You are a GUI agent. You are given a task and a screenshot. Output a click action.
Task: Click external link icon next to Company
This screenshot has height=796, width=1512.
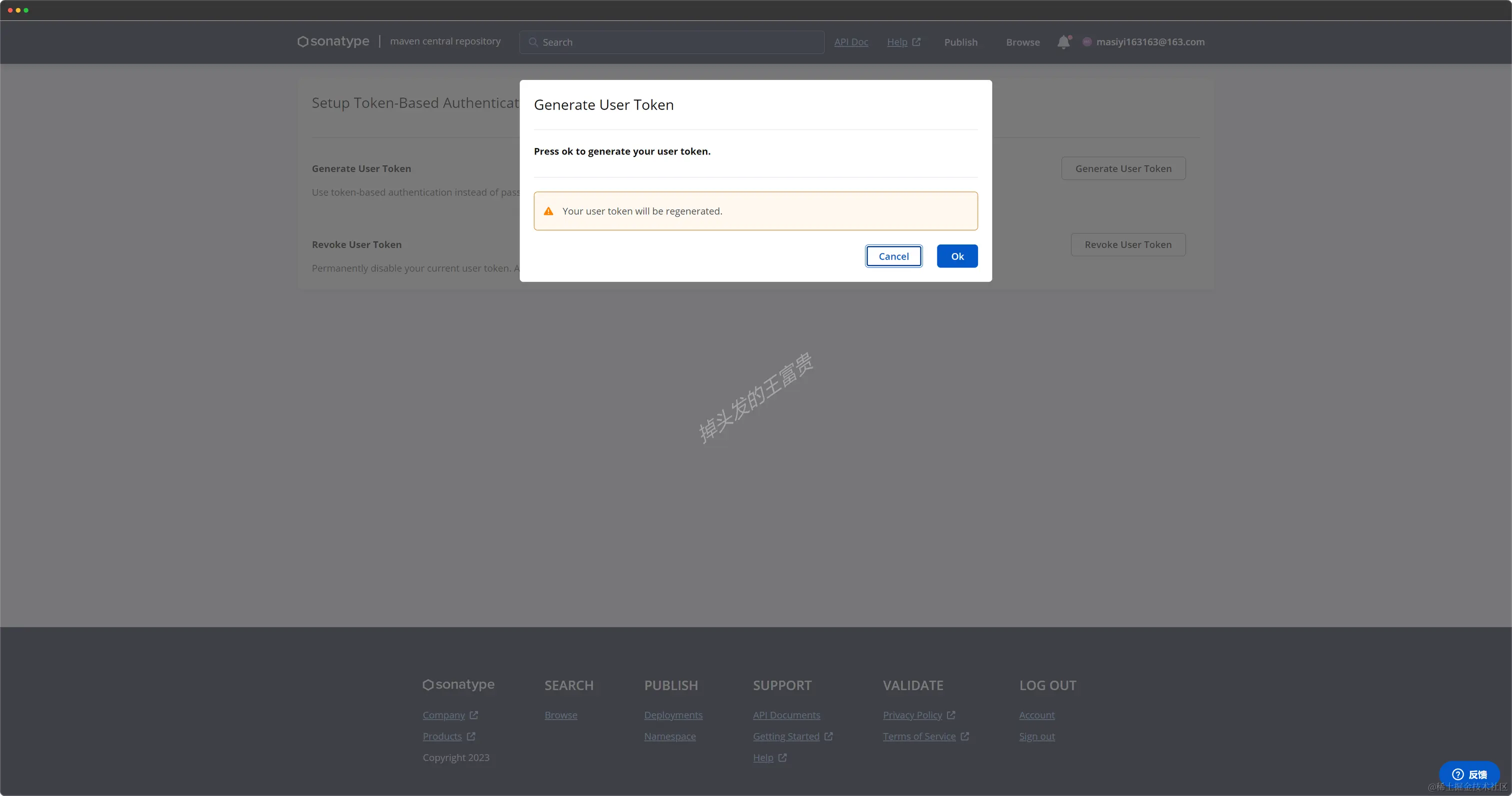click(x=473, y=715)
